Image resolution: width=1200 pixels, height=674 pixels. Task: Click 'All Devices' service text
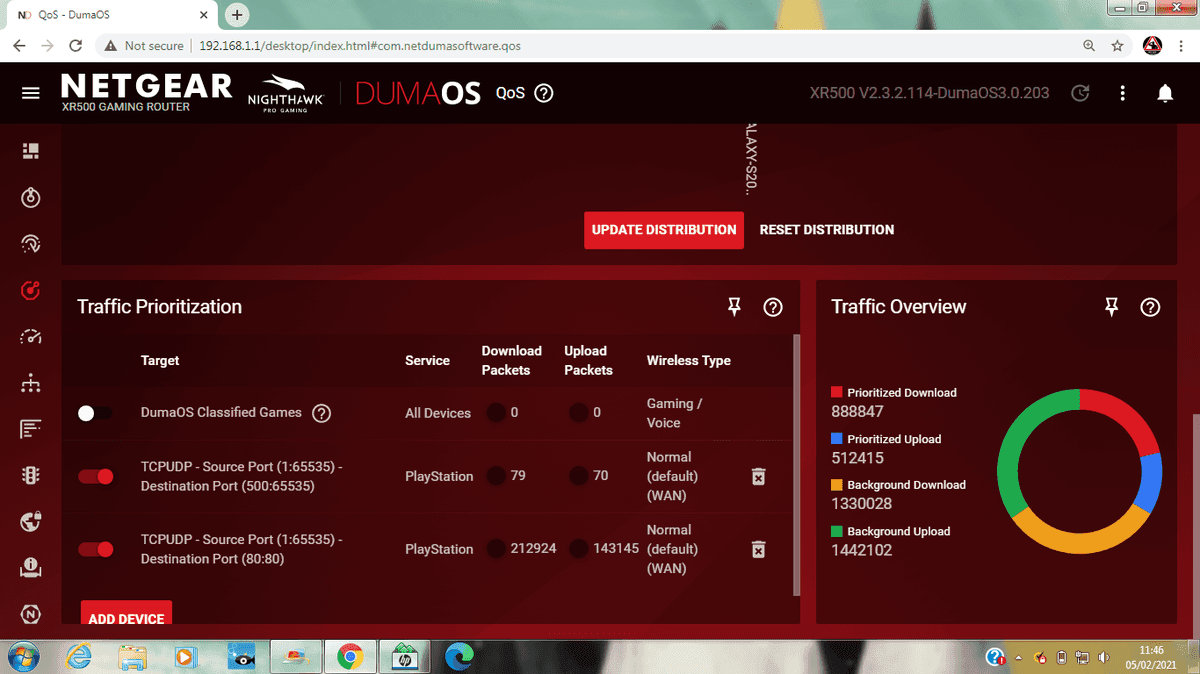[438, 413]
